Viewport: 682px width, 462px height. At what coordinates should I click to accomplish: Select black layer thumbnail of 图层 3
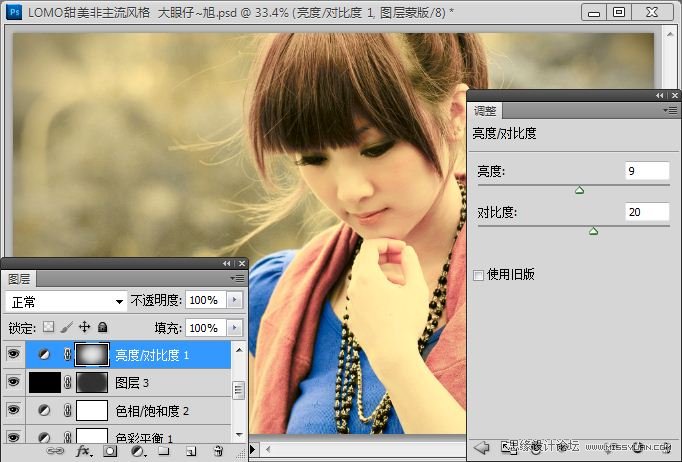point(45,382)
